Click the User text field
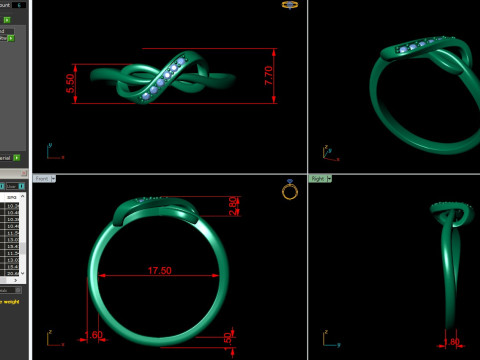The height and width of the screenshot is (360, 480). [x=12, y=186]
